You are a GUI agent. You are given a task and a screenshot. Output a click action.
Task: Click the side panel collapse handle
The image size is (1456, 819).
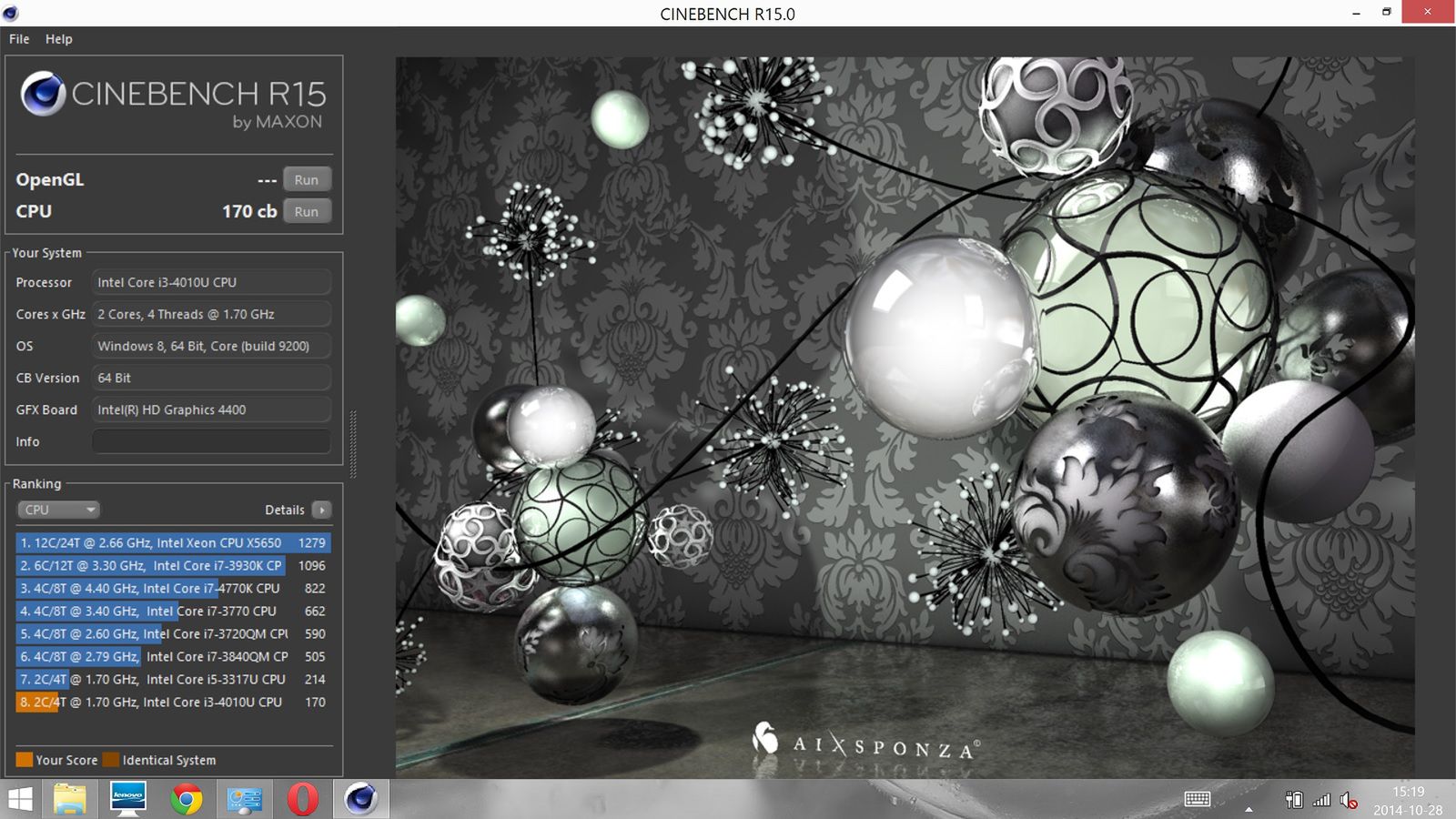click(x=353, y=443)
